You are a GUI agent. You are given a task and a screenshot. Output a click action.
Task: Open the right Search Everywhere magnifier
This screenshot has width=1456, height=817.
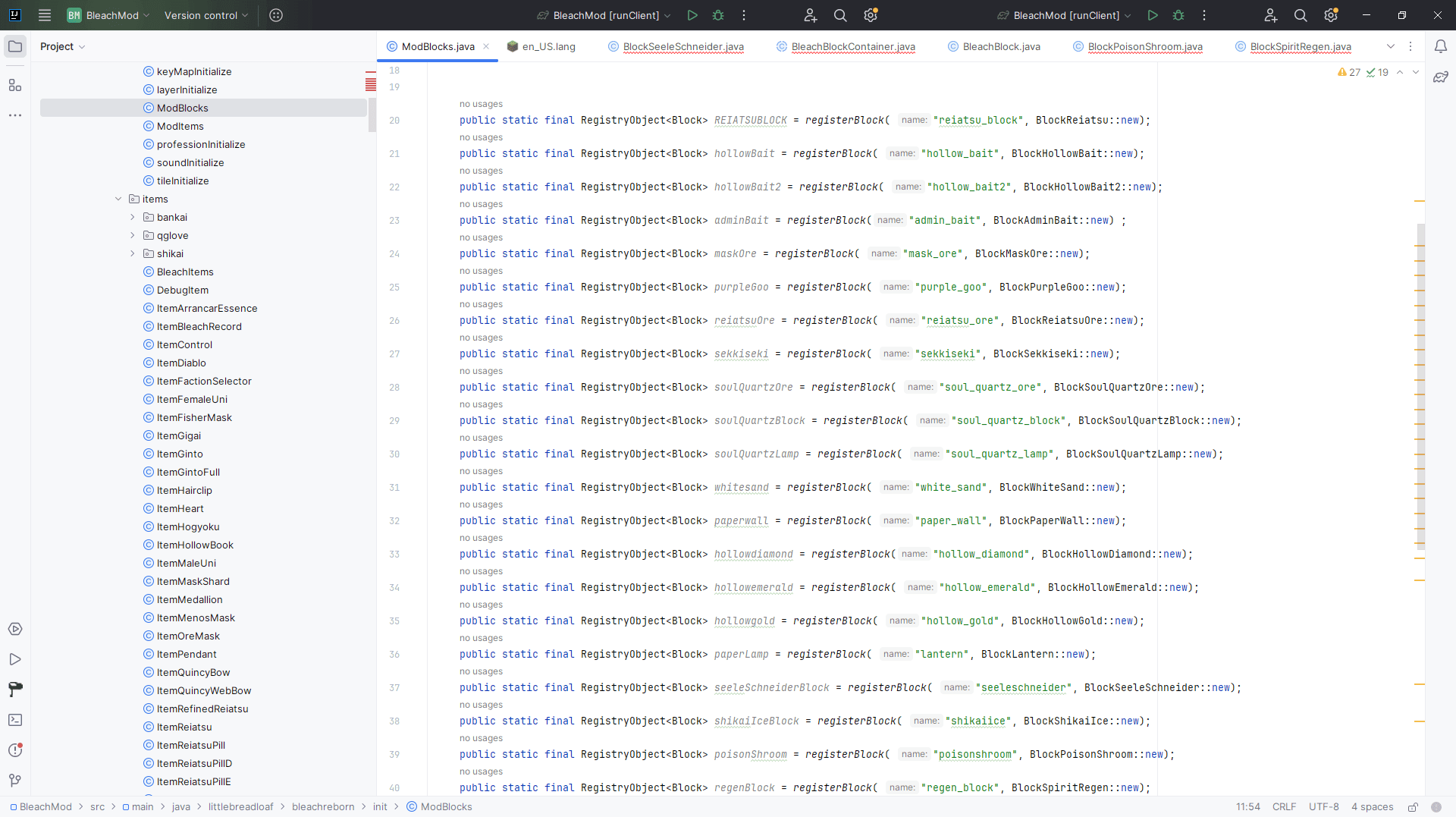(1301, 15)
